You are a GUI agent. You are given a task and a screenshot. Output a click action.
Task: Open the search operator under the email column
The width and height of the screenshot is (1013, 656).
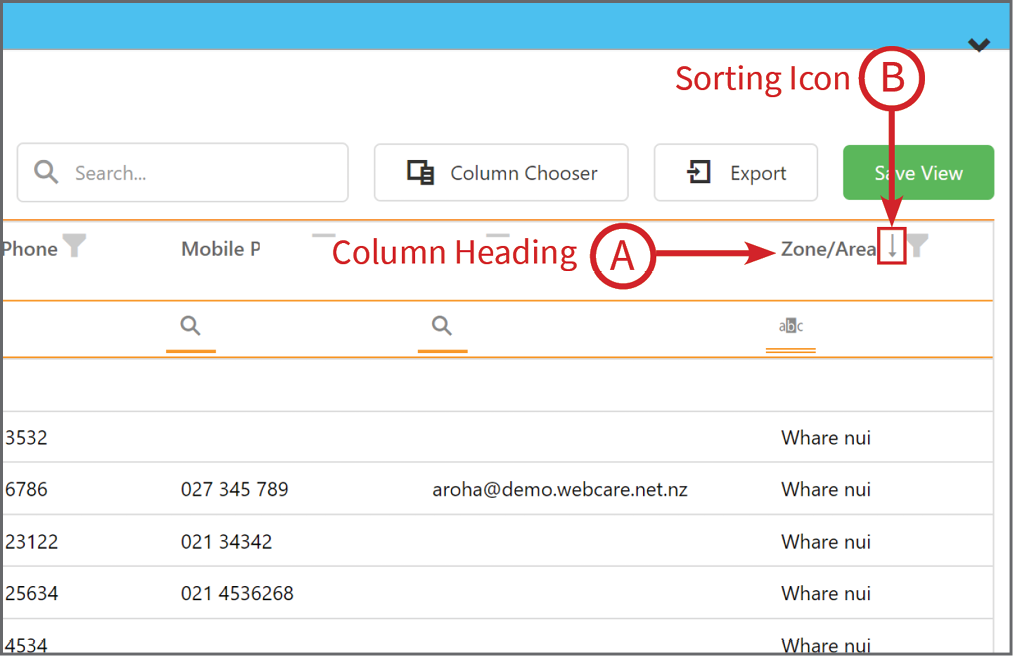pos(442,326)
